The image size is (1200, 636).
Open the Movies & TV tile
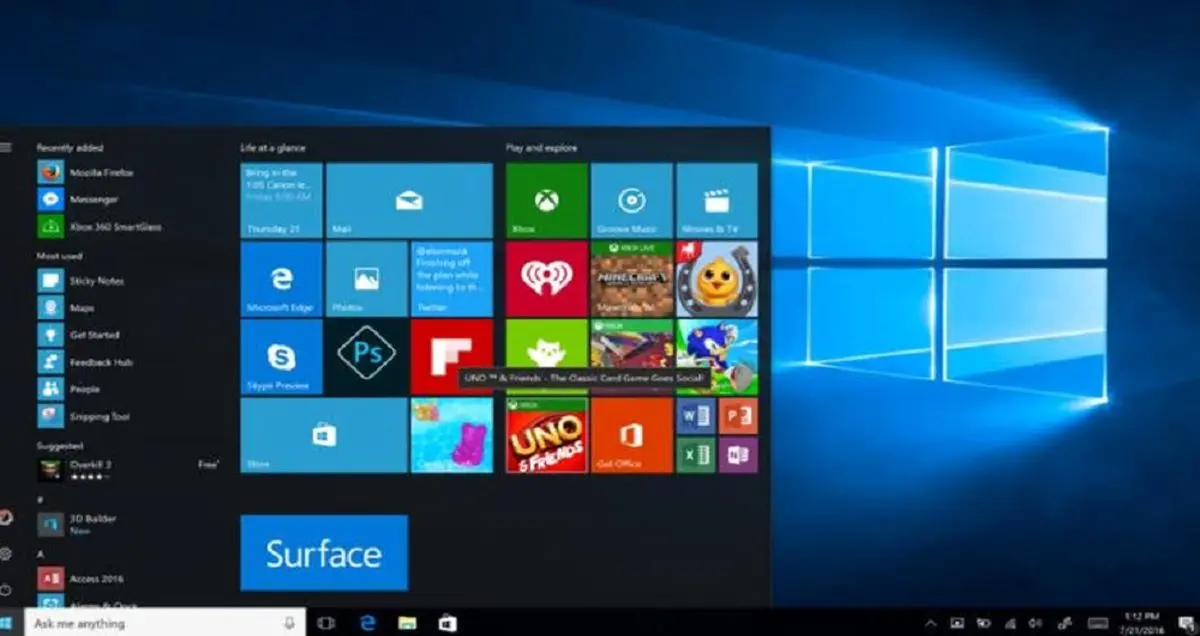716,200
